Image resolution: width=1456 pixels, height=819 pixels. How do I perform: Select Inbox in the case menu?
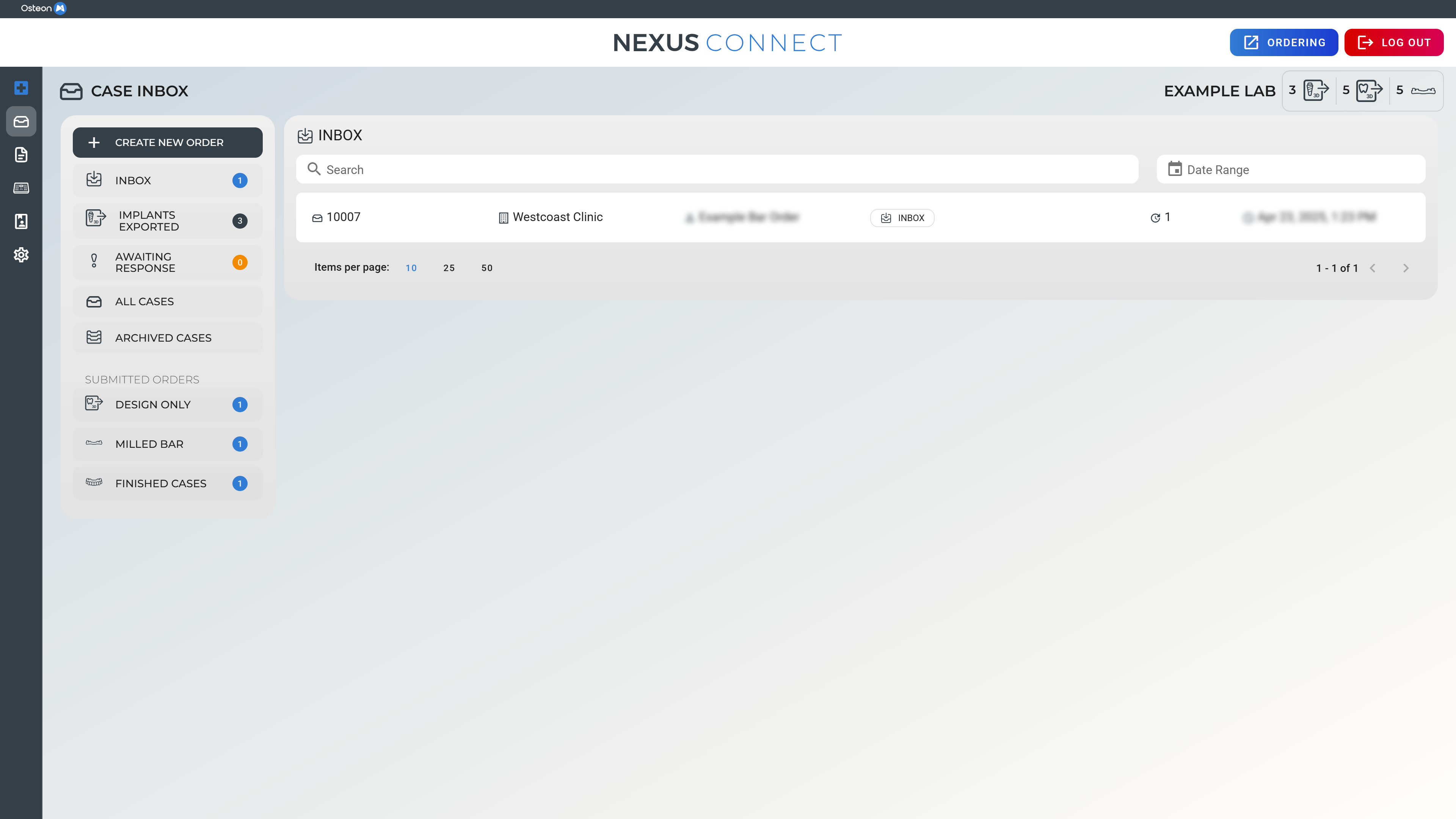167,180
